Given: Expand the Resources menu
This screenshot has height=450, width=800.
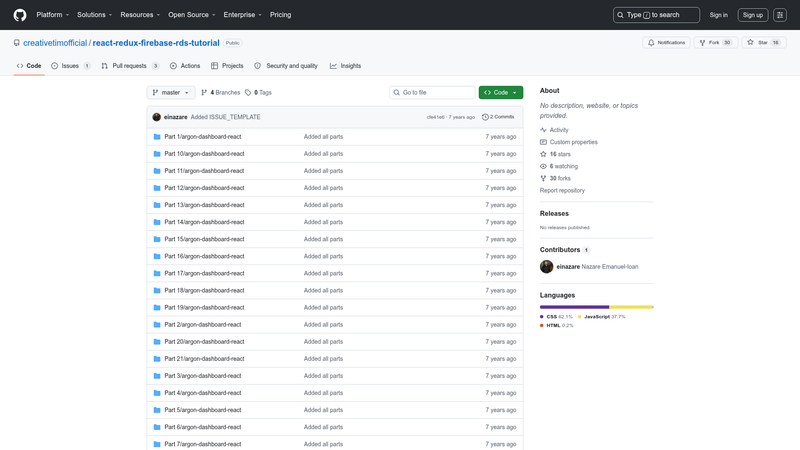Looking at the screenshot, I should click(140, 15).
